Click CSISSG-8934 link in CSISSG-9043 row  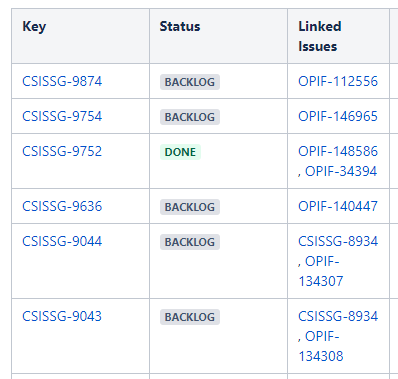(x=338, y=316)
